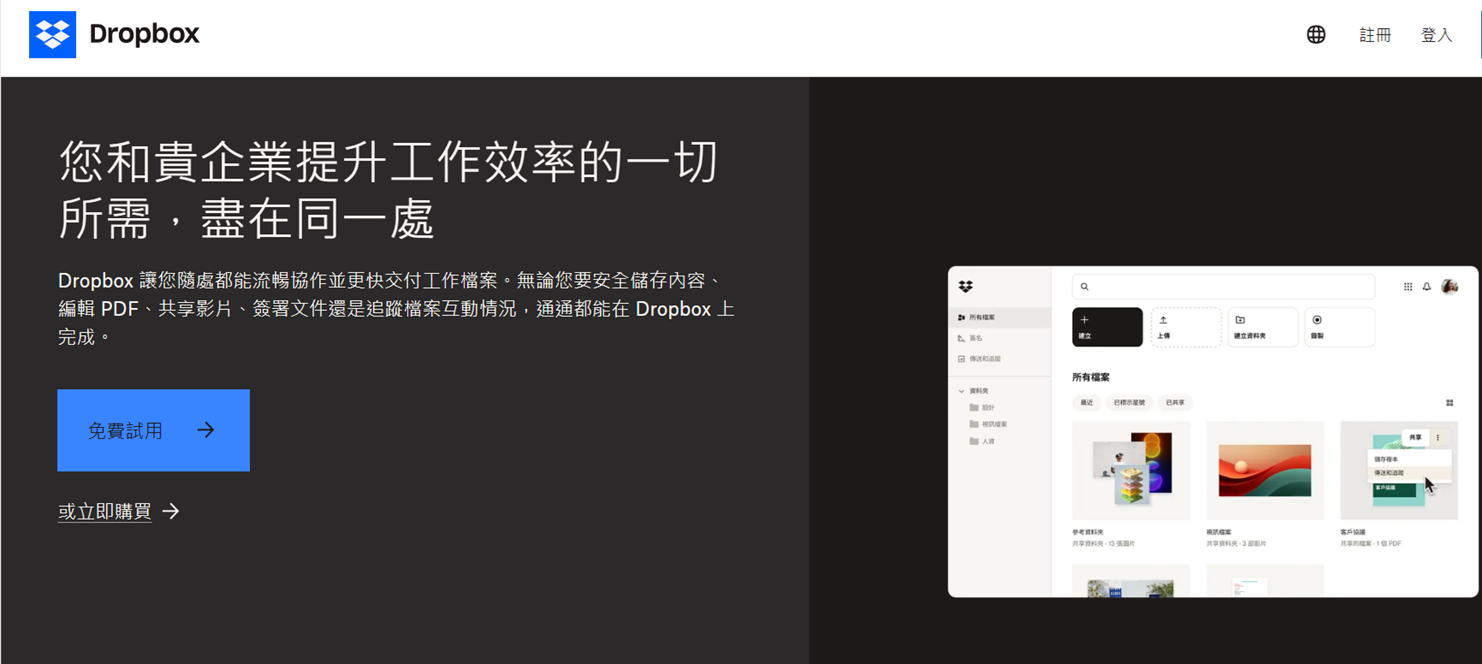Select 傳送和追蹤 in the popup menu
1482x664 pixels.
[x=1389, y=473]
